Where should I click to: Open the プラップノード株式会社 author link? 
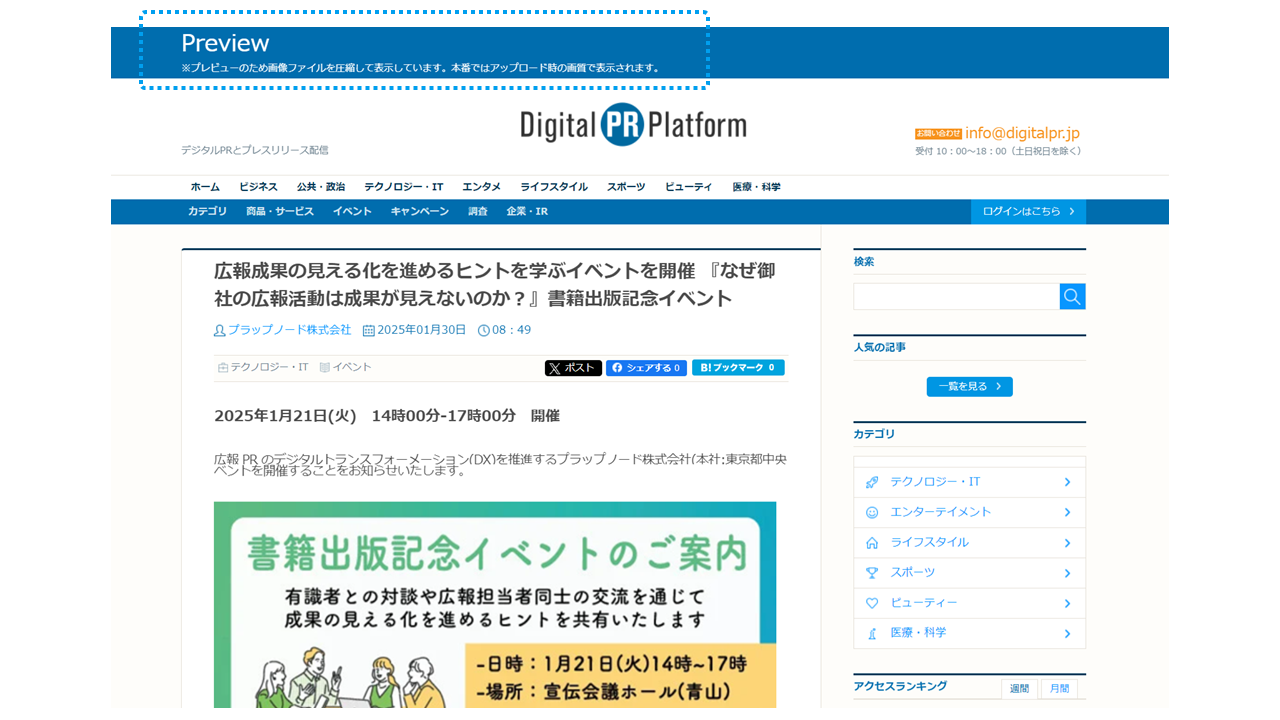point(289,330)
